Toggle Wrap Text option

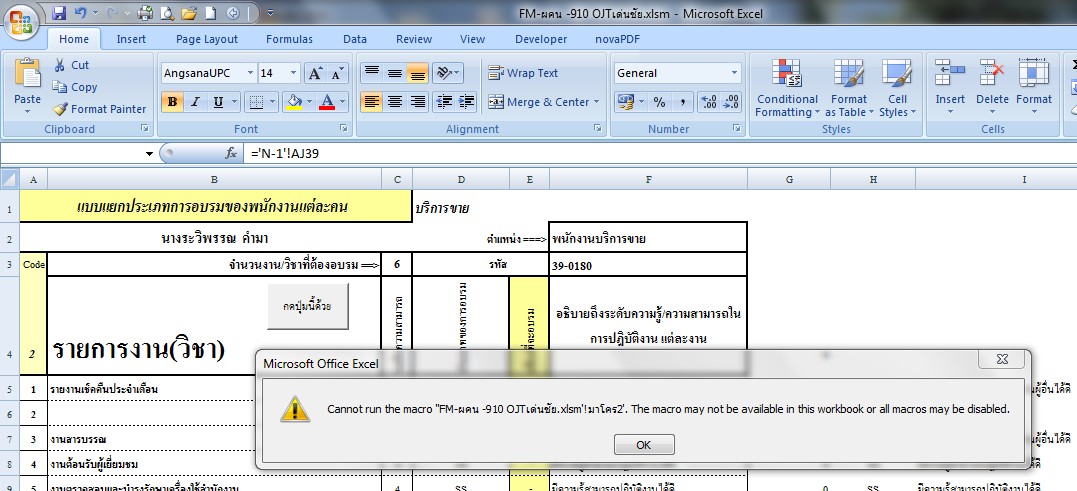[x=523, y=73]
